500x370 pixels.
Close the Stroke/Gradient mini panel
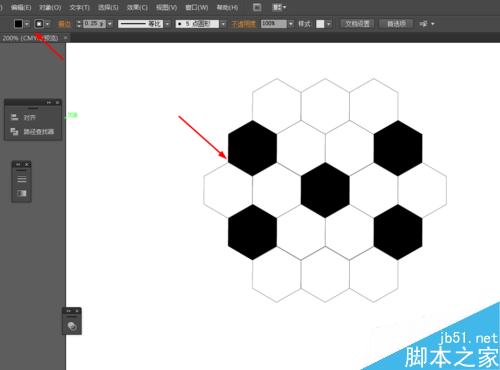pyautogui.click(x=27, y=164)
